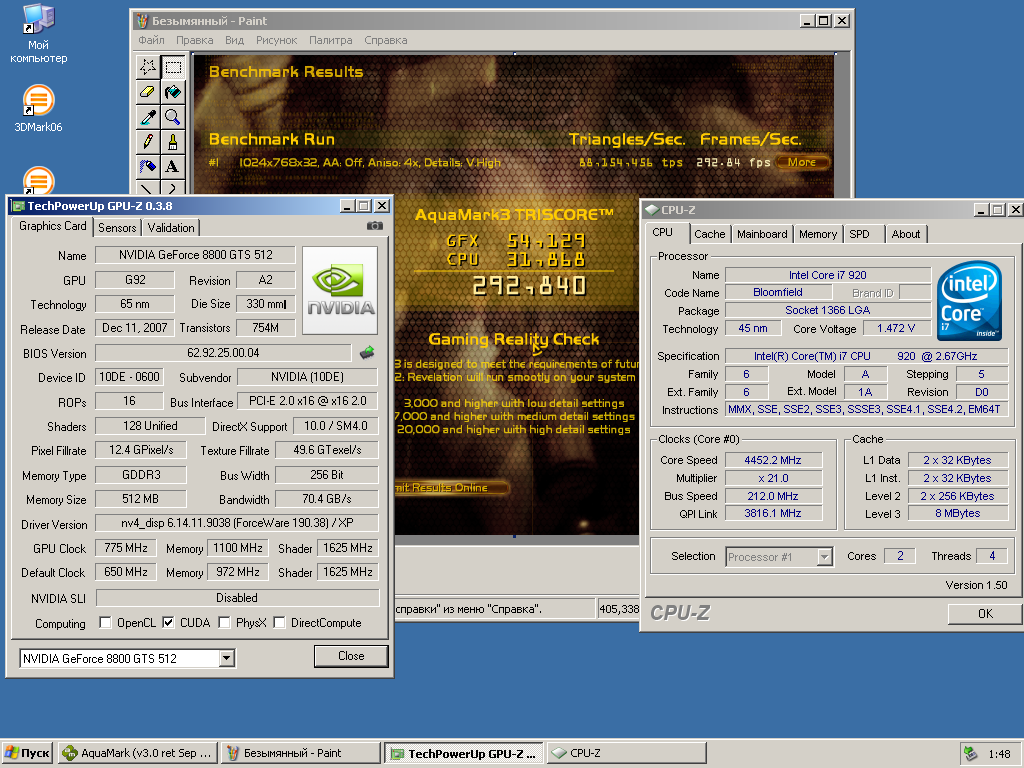Open the Мой компьютер desktop icon
This screenshot has height=768, width=1024.
point(38,34)
